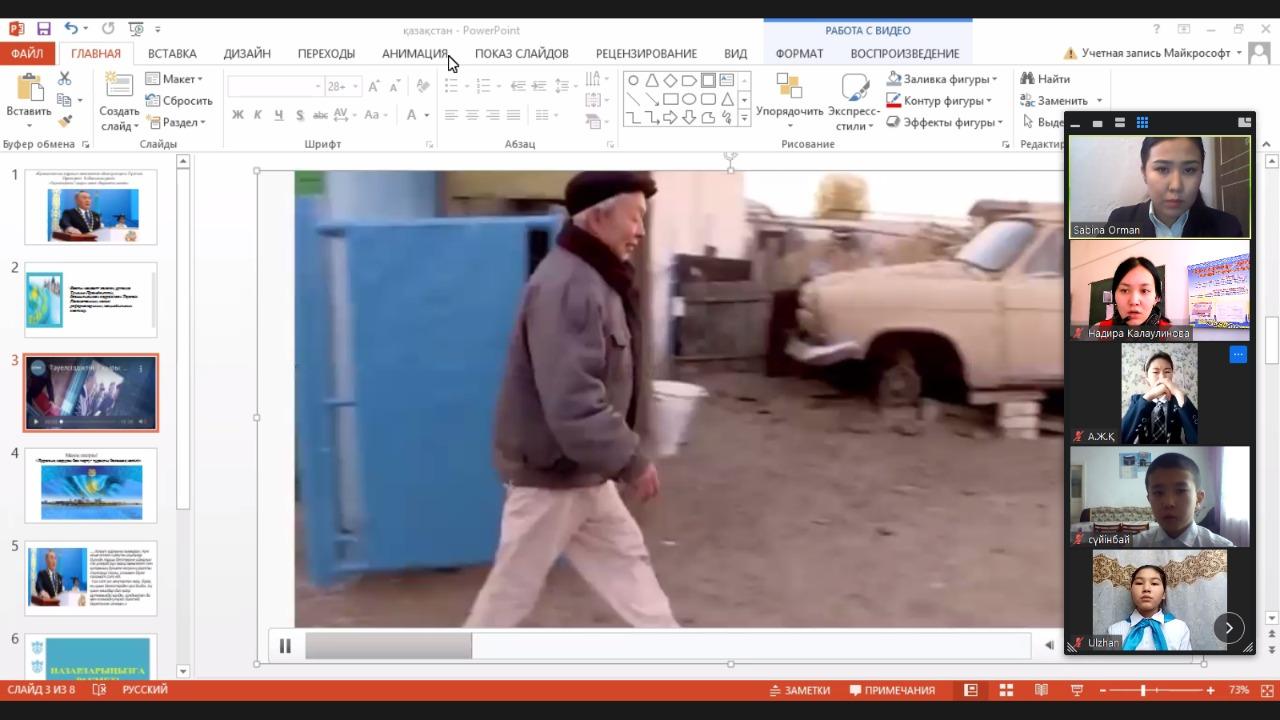Toggle bold formatting button
The image size is (1280, 720).
[x=237, y=115]
